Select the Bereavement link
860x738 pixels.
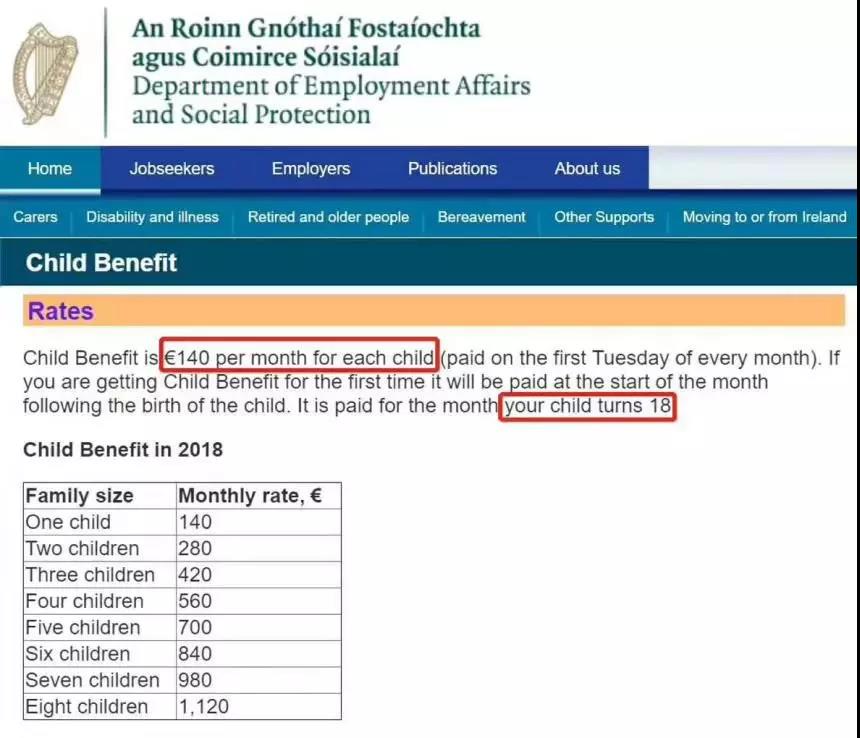(482, 217)
